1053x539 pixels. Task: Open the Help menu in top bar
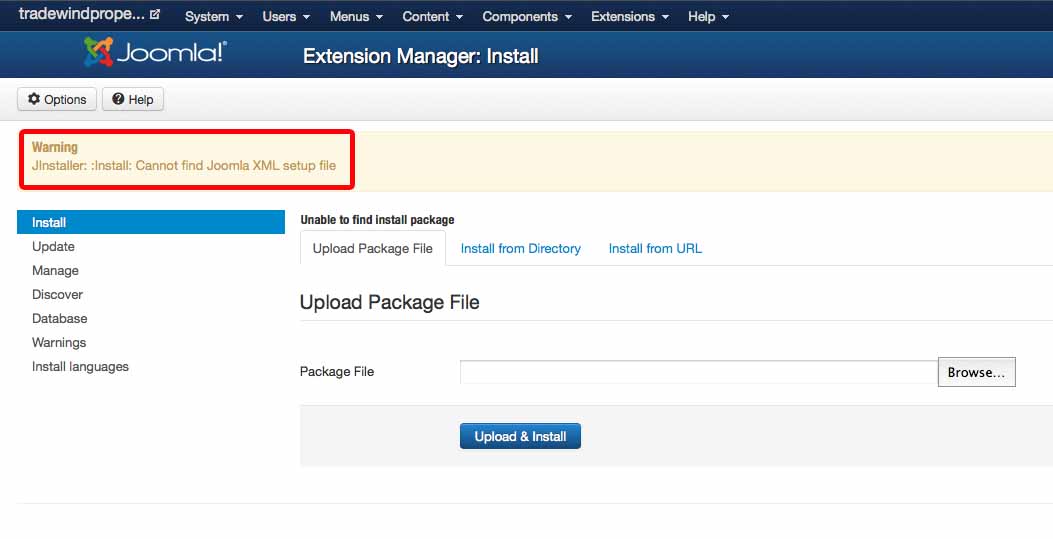[708, 17]
